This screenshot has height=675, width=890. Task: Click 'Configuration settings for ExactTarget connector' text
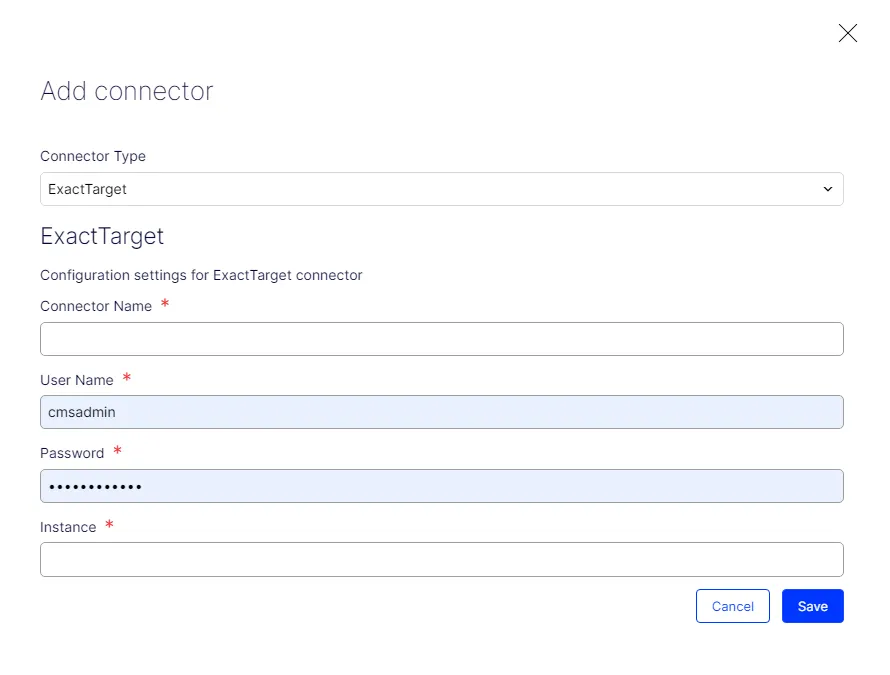201,275
